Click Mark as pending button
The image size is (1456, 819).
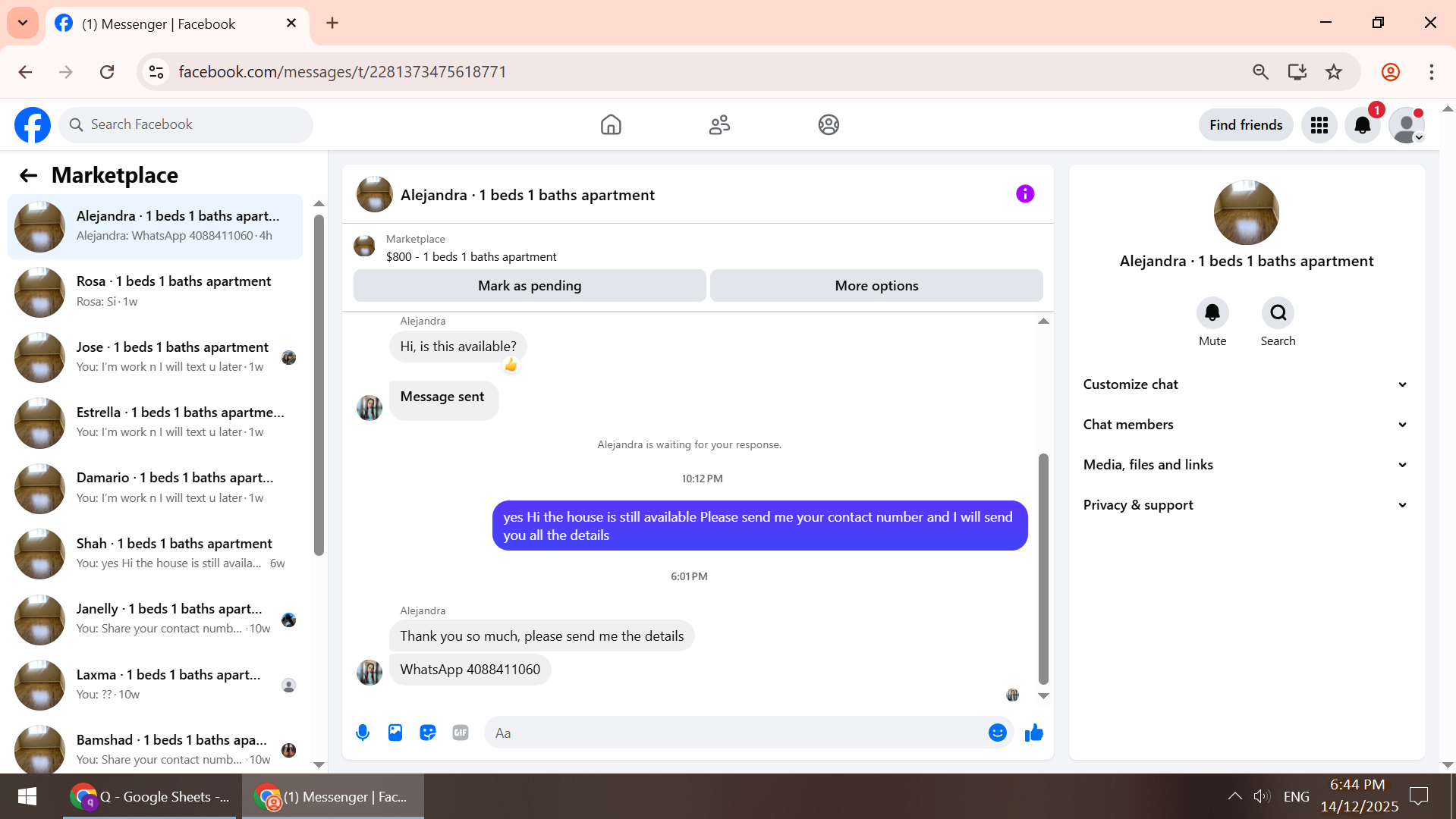530,286
